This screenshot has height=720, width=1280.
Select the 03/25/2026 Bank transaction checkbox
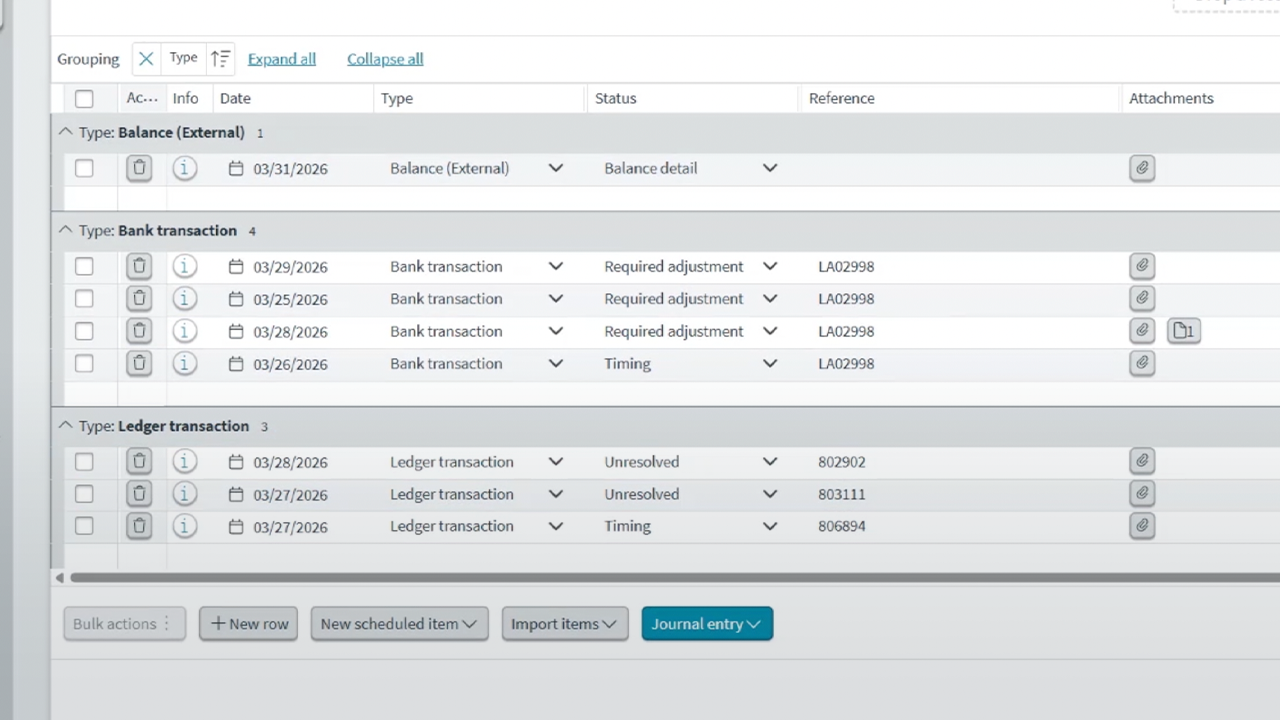(84, 298)
